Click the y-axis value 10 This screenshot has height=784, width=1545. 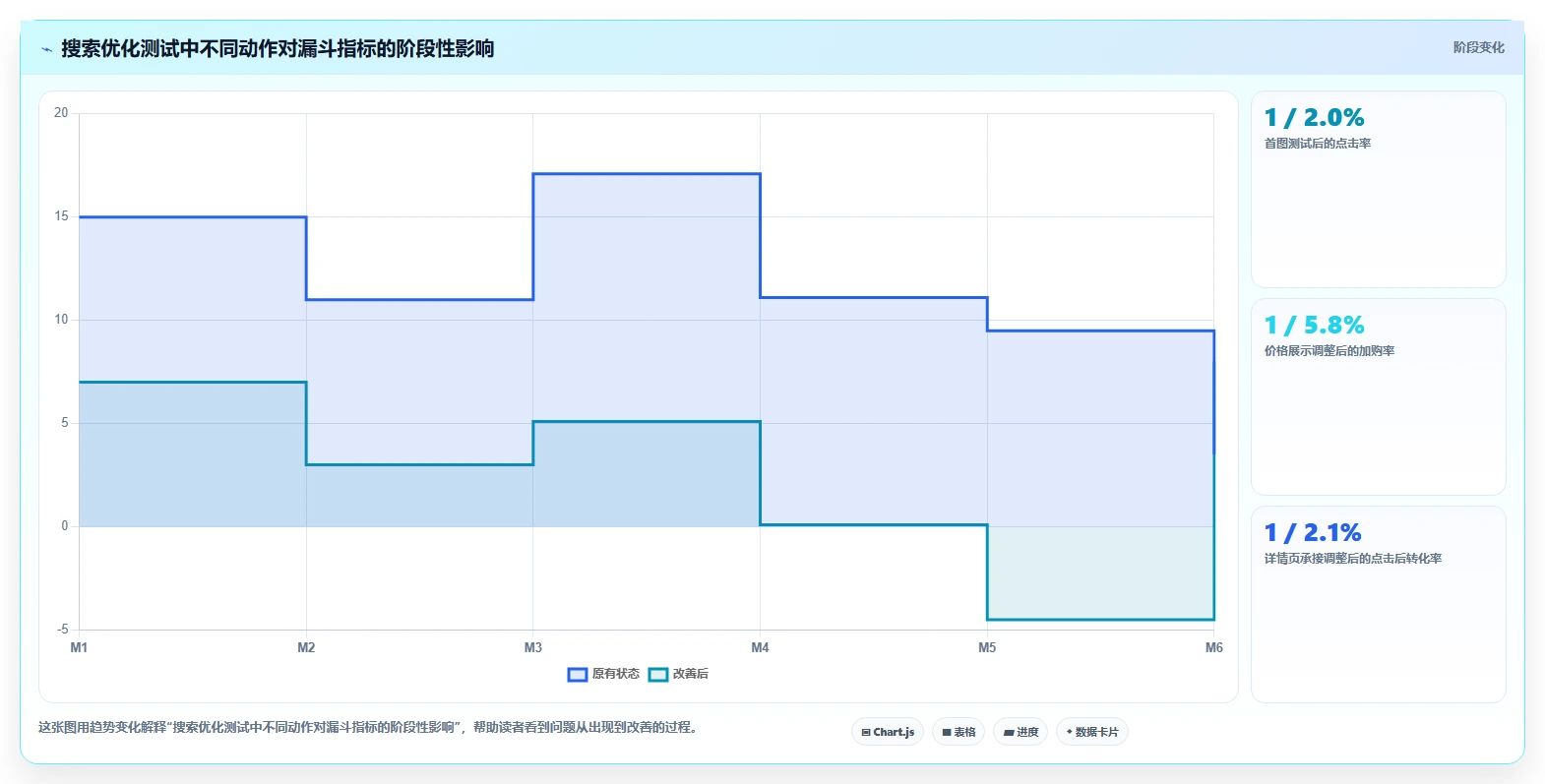point(61,320)
